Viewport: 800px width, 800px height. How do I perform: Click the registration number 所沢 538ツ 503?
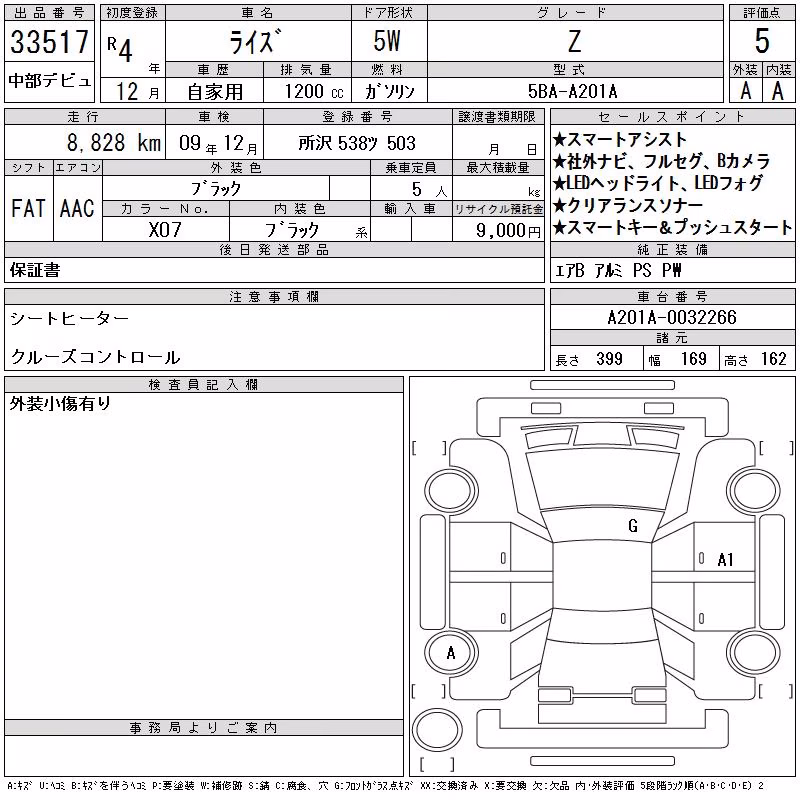pos(357,143)
